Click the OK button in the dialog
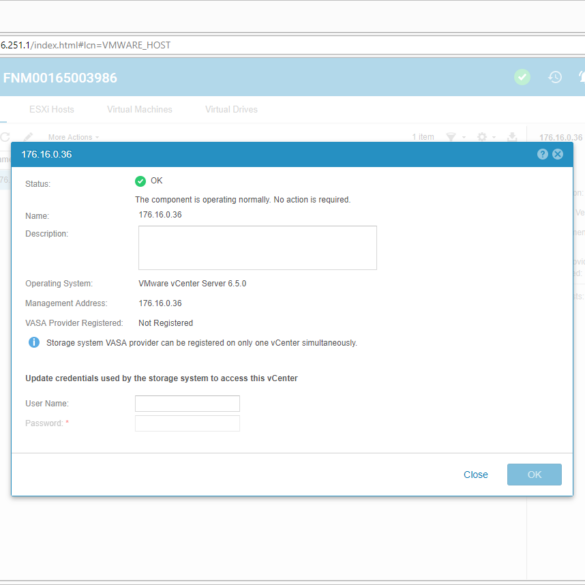 coord(534,475)
